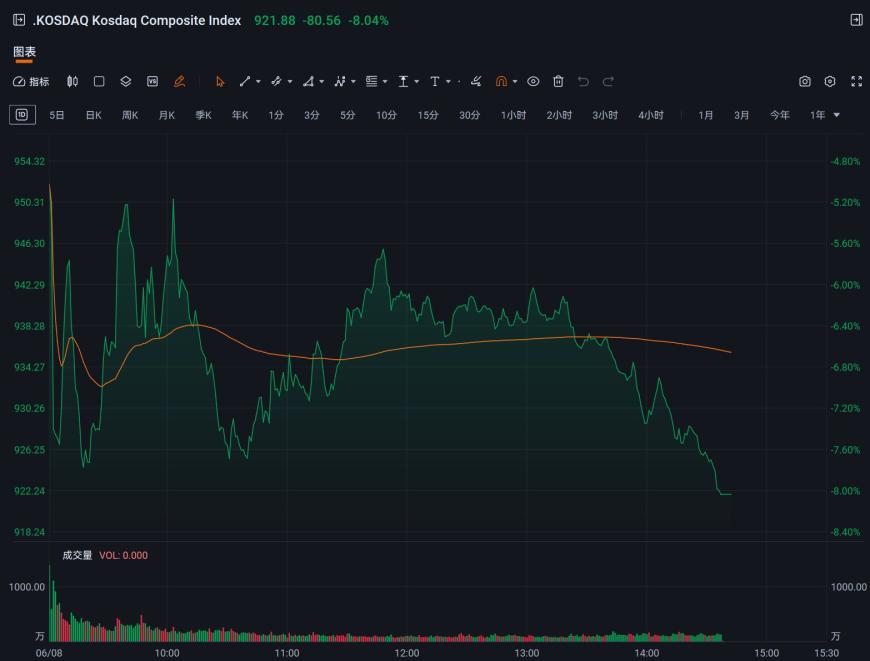
Task: Expand the wave pattern tool dropdown
Action: tap(353, 82)
